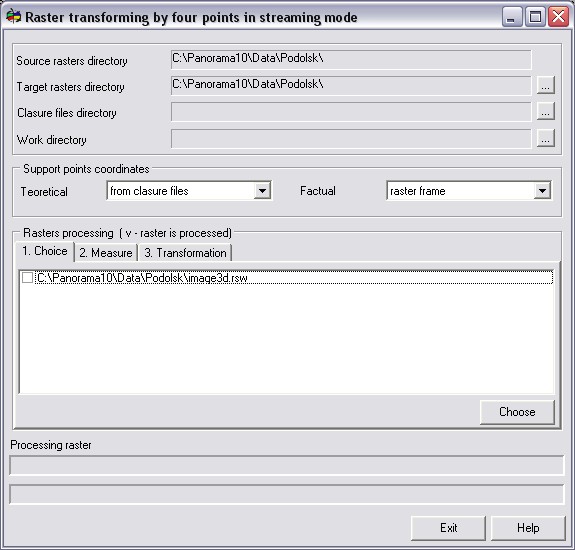Open the 'raster frame' combo box
The height and width of the screenshot is (550, 575).
pos(469,191)
